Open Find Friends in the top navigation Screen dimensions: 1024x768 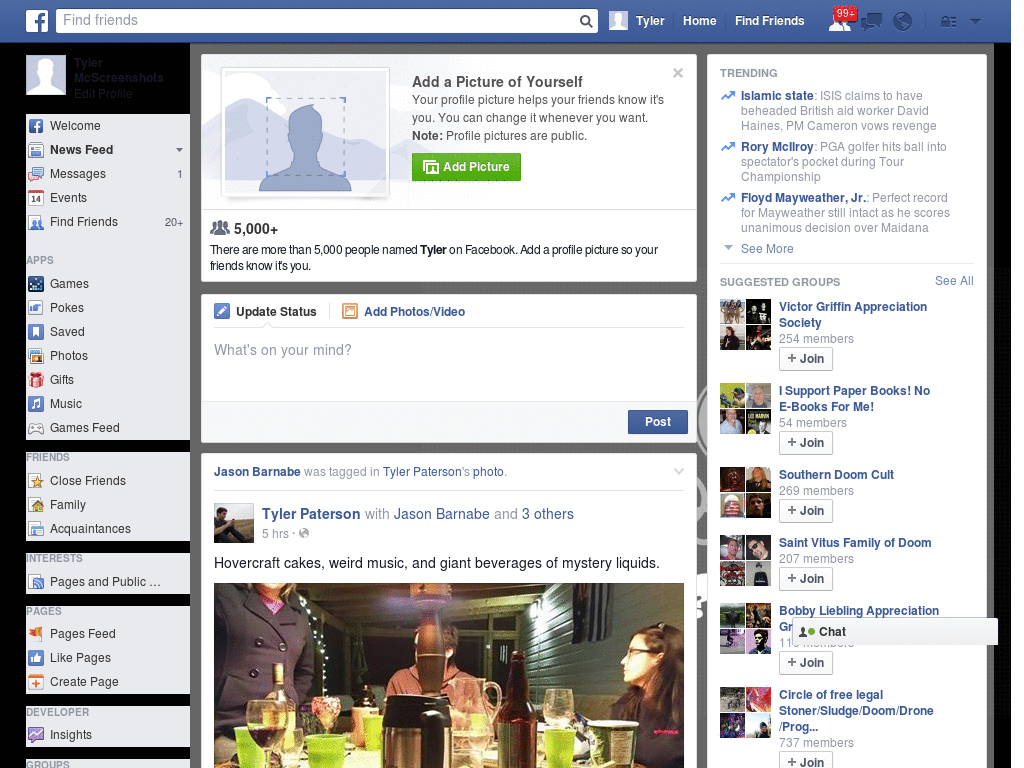[x=769, y=21]
